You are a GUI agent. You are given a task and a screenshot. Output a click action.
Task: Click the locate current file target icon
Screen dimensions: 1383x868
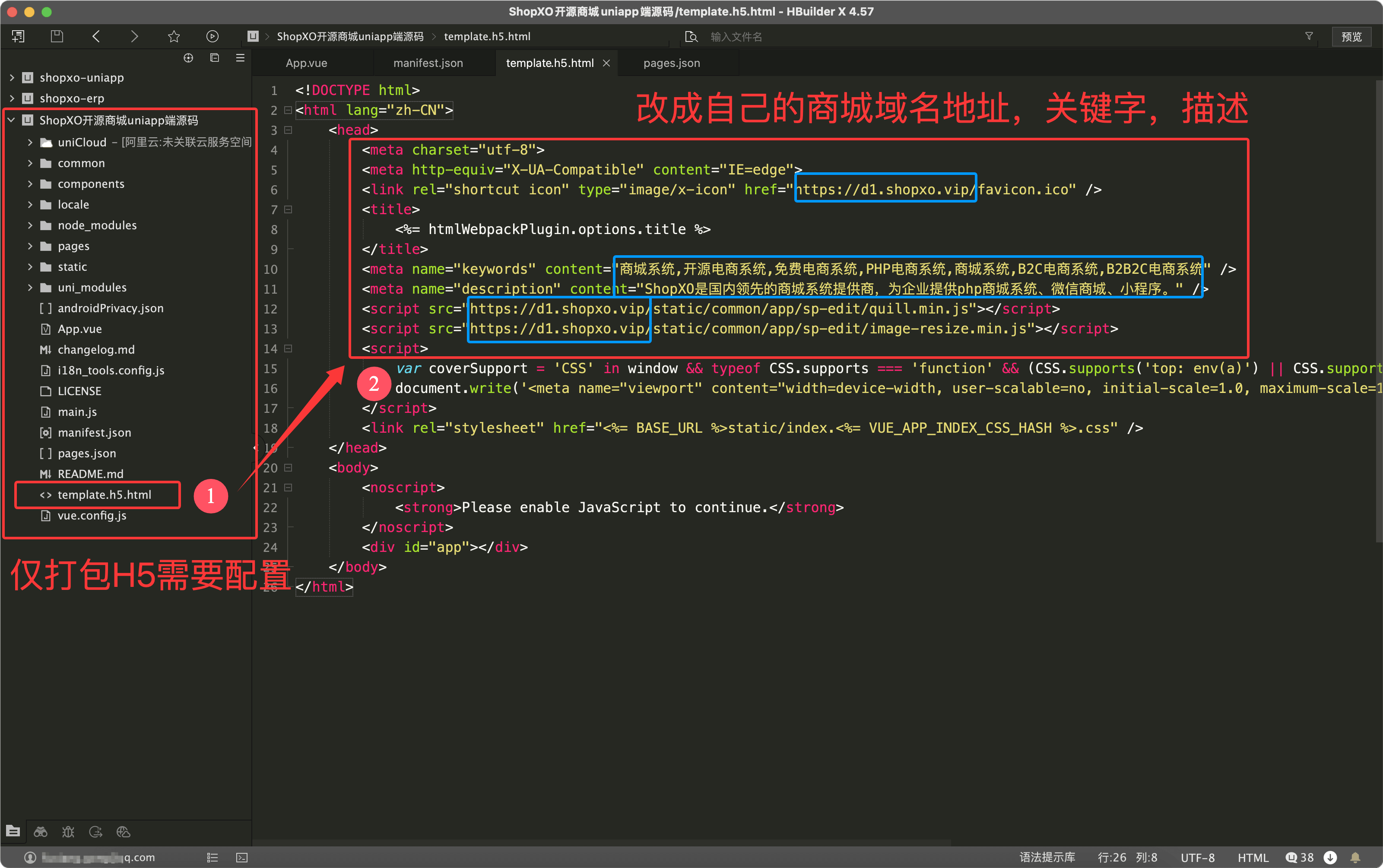188,57
